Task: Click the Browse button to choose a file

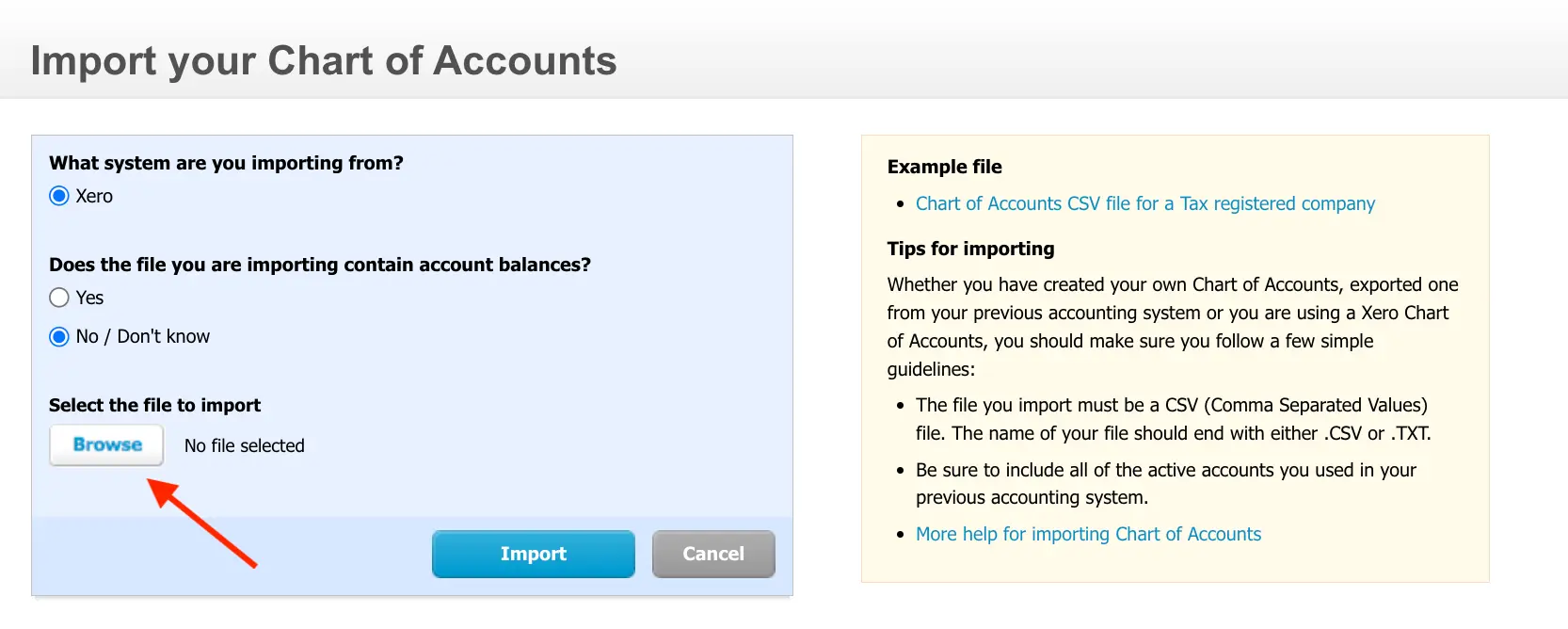Action: (x=105, y=445)
